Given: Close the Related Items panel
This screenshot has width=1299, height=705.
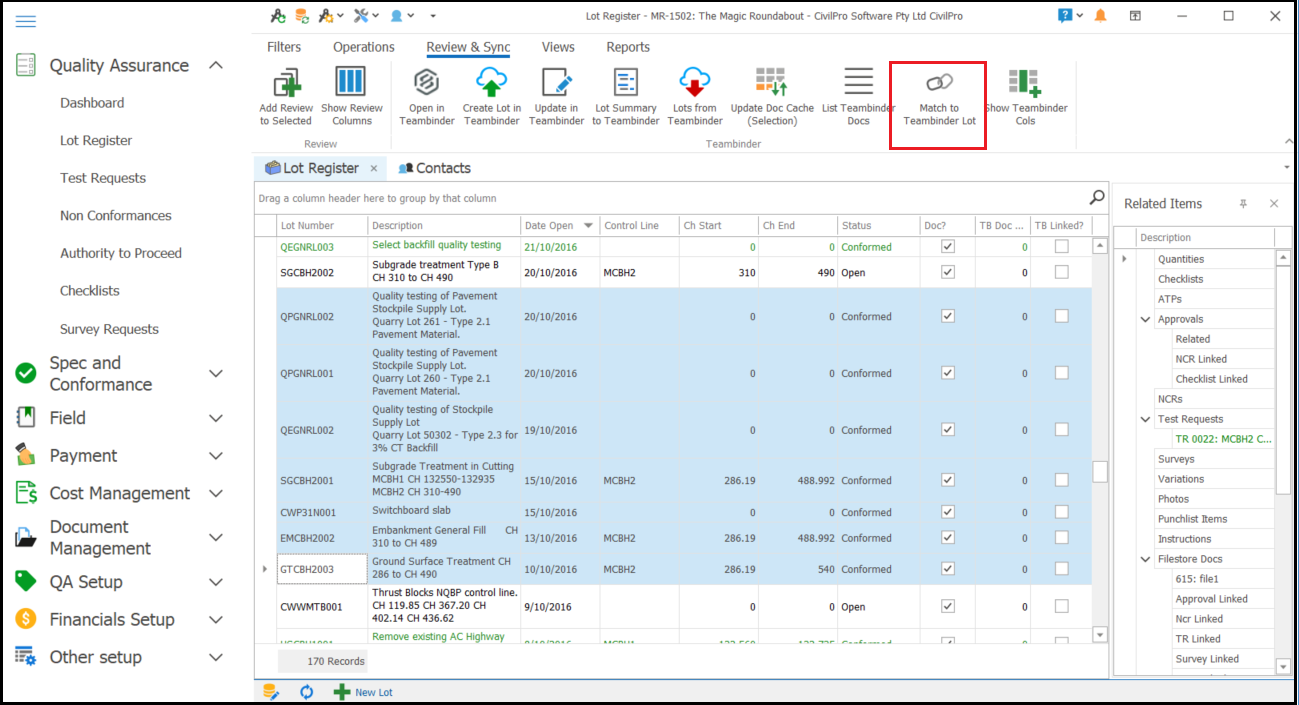Looking at the screenshot, I should [x=1274, y=203].
